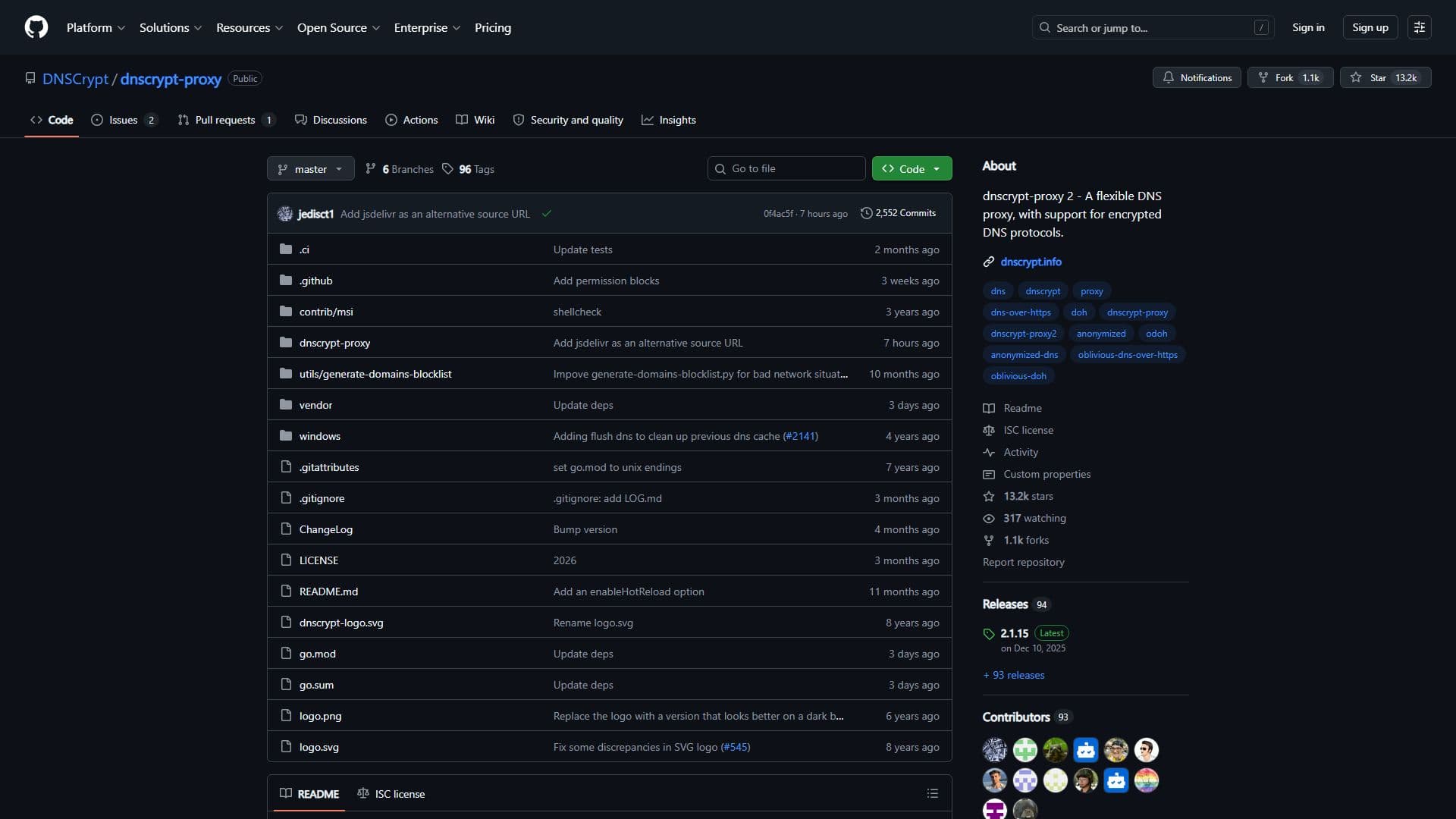
Task: Click the green check status on latest commit
Action: coord(546,214)
